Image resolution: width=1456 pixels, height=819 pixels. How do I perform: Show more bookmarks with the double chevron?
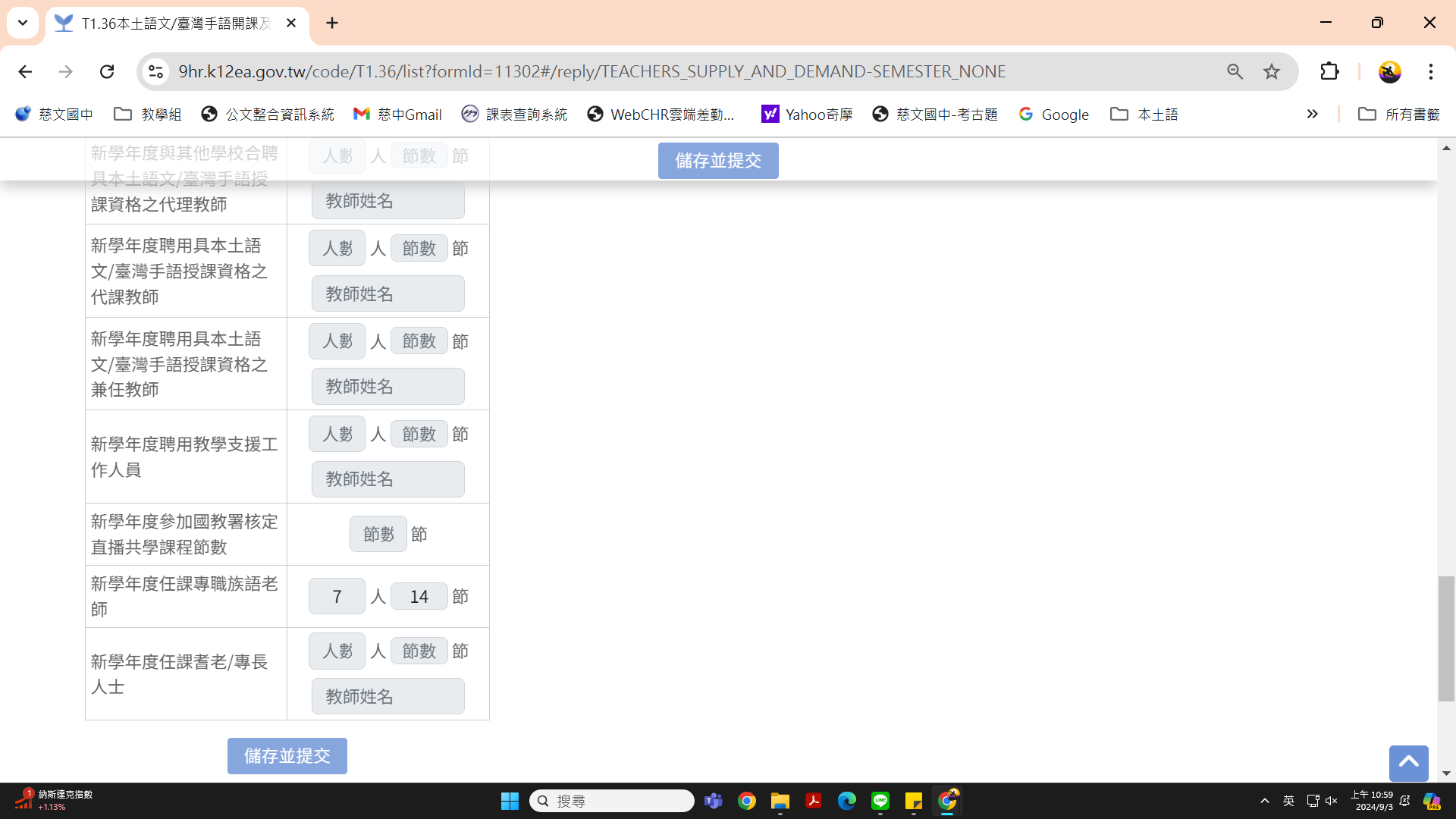point(1312,114)
